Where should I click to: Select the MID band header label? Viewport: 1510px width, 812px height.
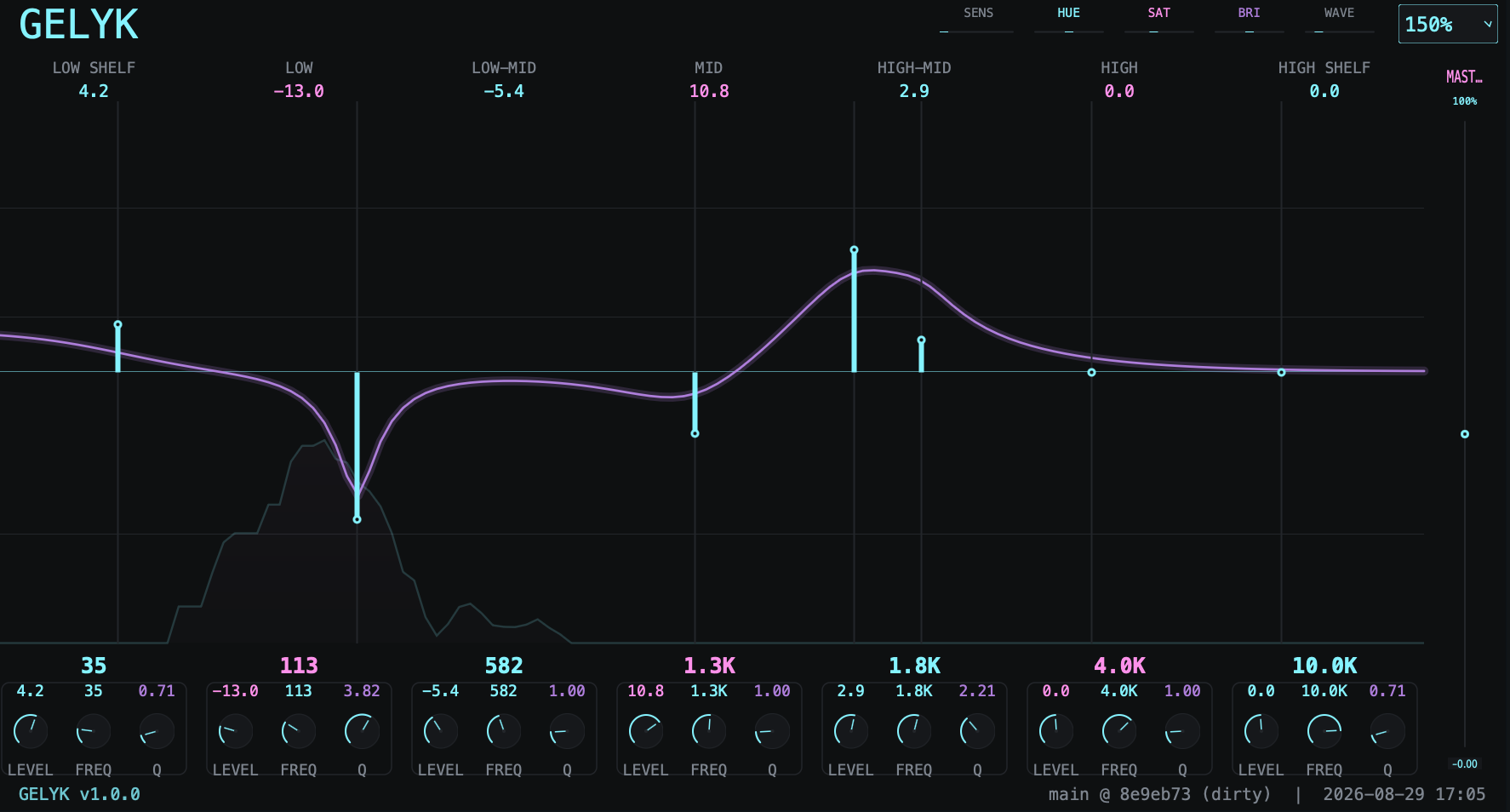(x=708, y=68)
